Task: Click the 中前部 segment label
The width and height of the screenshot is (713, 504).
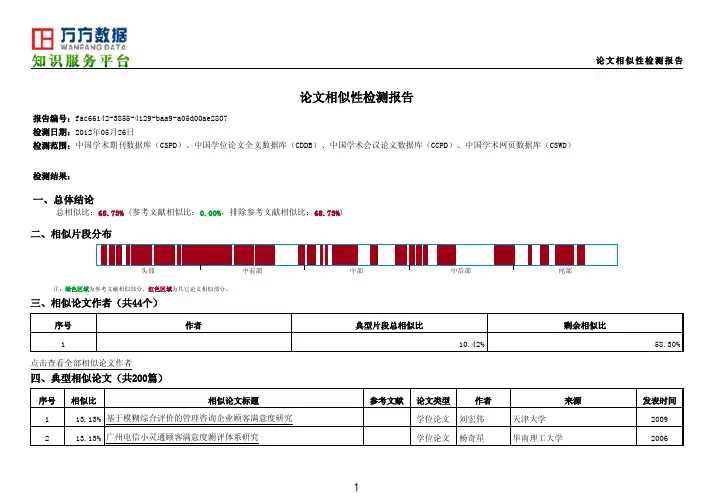Action: pos(253,270)
